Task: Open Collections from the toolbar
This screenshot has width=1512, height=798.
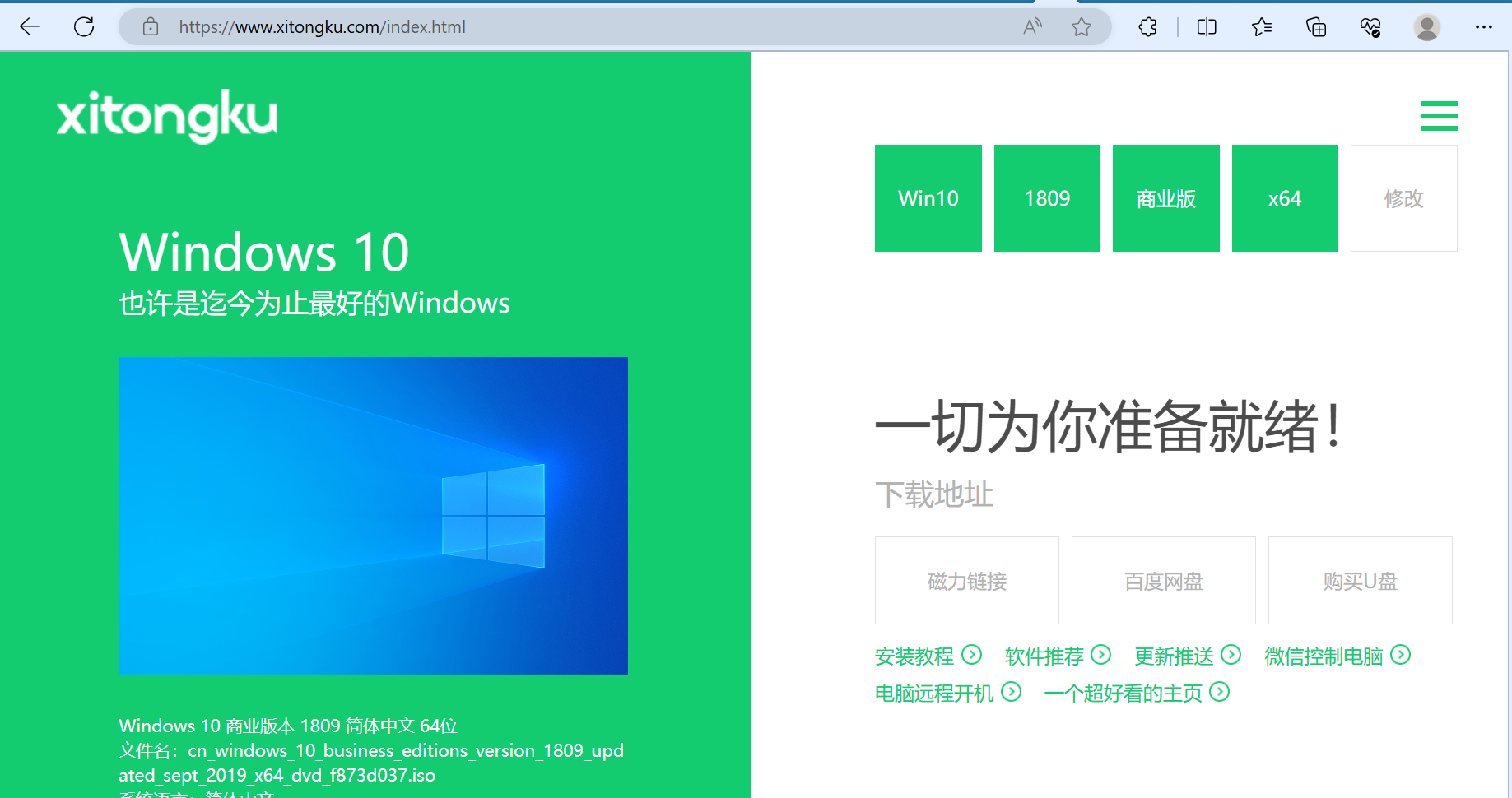Action: click(1315, 26)
